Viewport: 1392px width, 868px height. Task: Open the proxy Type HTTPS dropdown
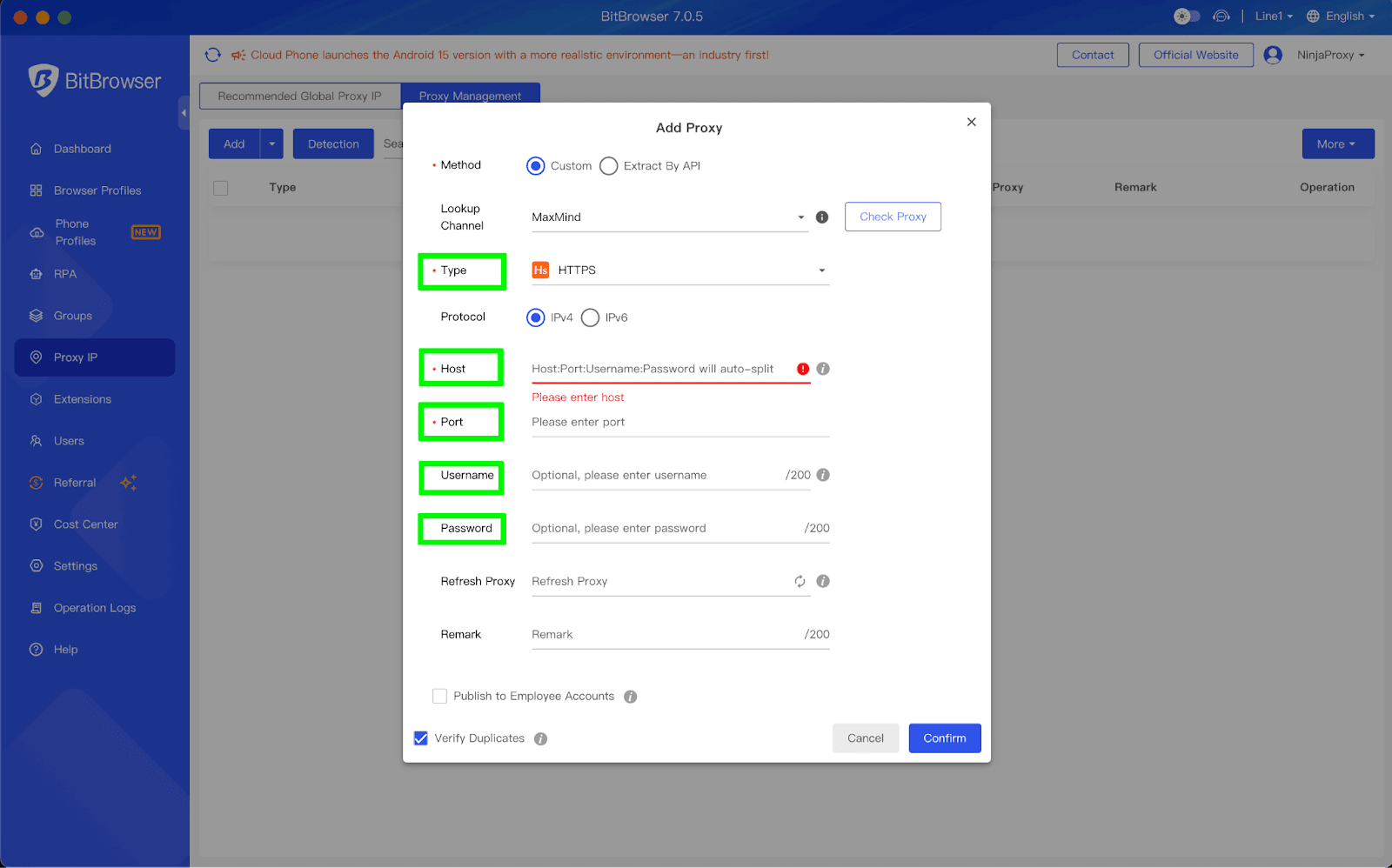point(680,270)
